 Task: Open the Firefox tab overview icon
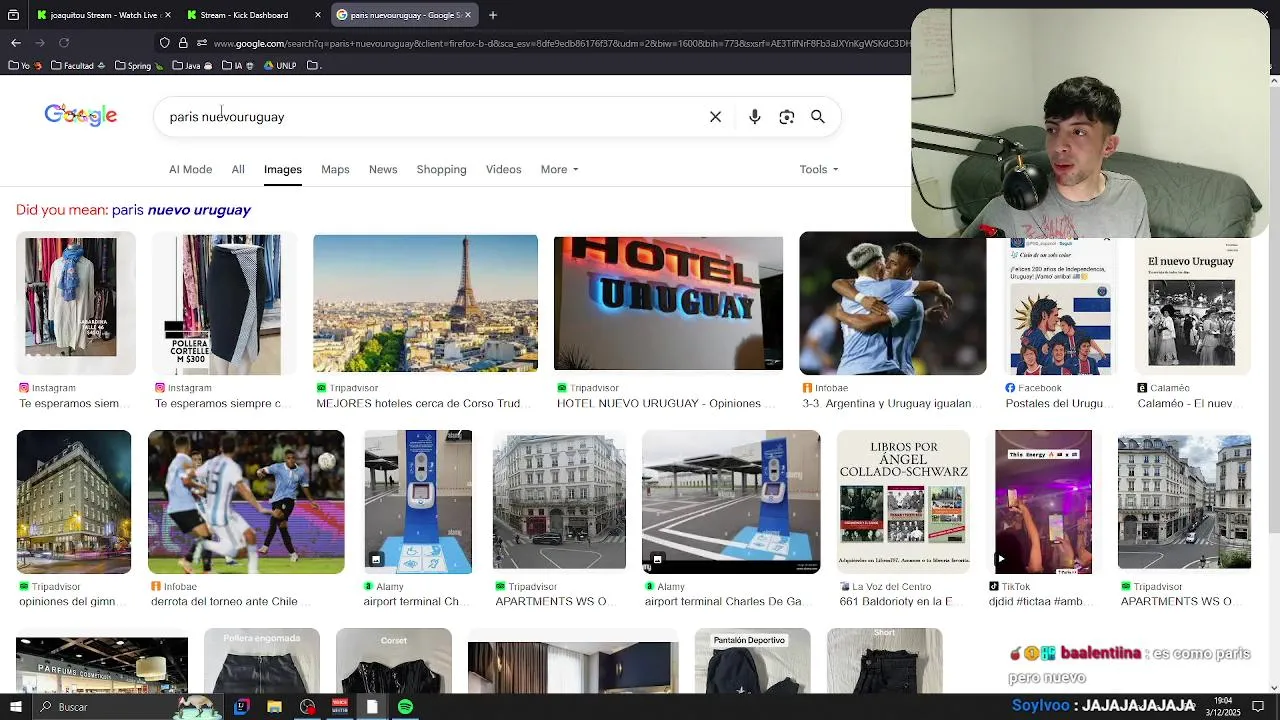click(13, 15)
